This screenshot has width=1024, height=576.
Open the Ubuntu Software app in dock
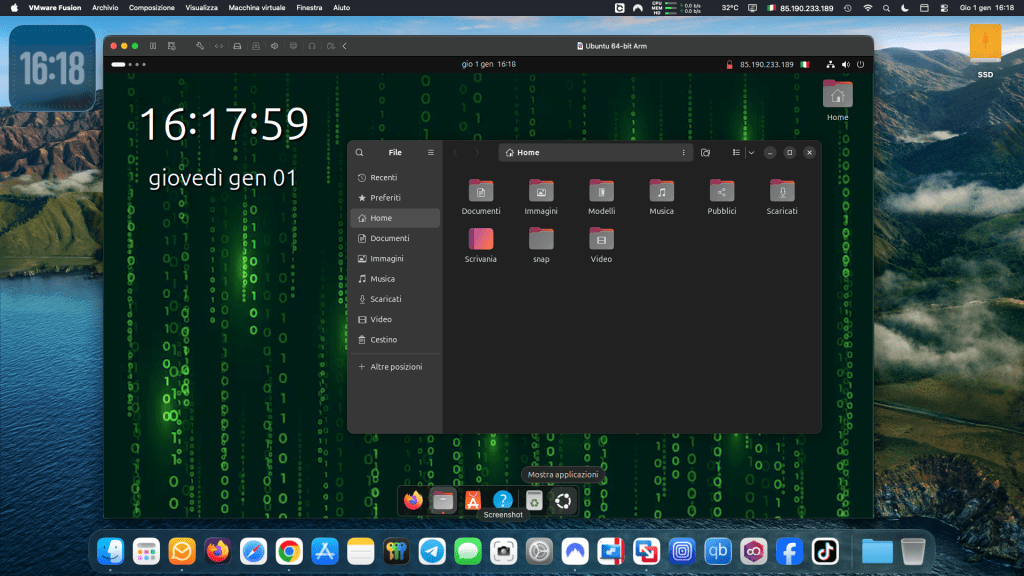pyautogui.click(x=473, y=501)
